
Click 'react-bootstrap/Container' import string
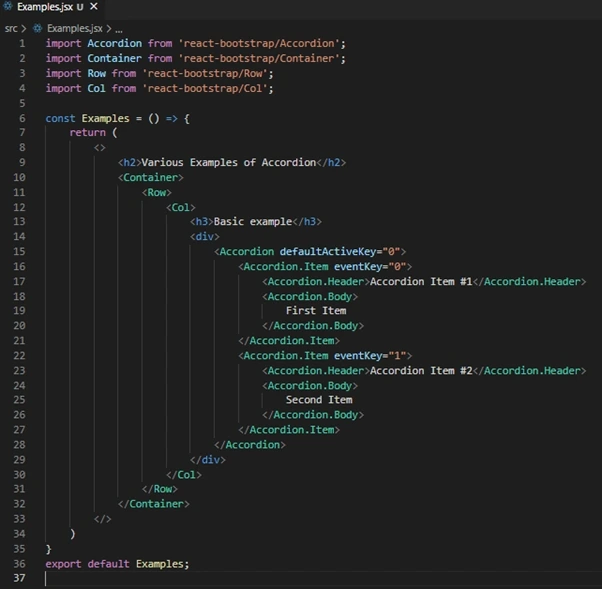(x=259, y=58)
